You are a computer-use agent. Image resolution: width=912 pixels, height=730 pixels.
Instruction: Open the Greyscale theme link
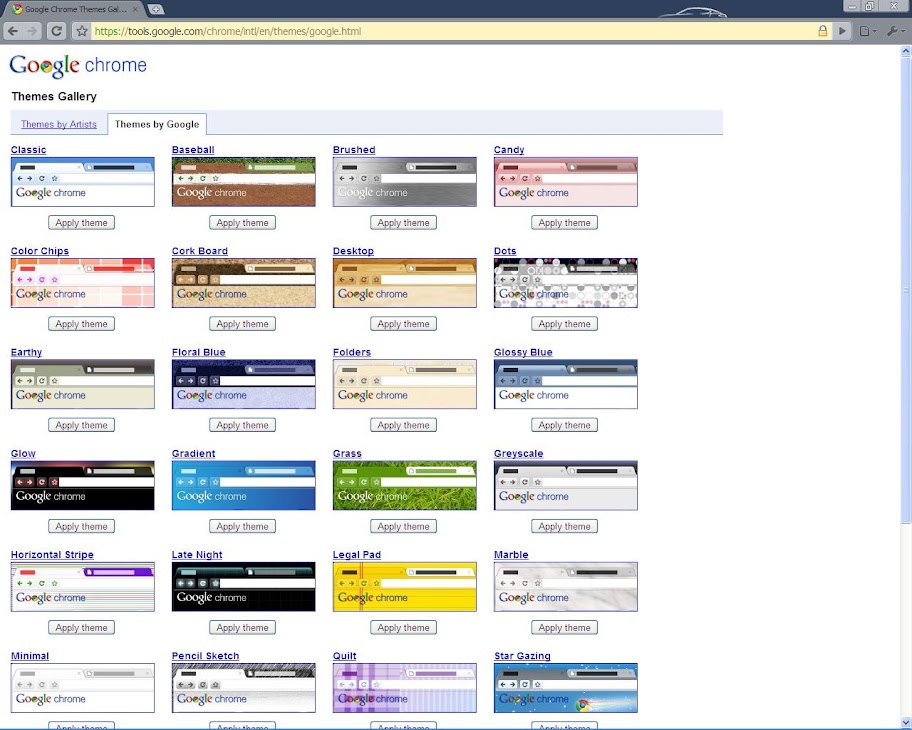point(518,453)
